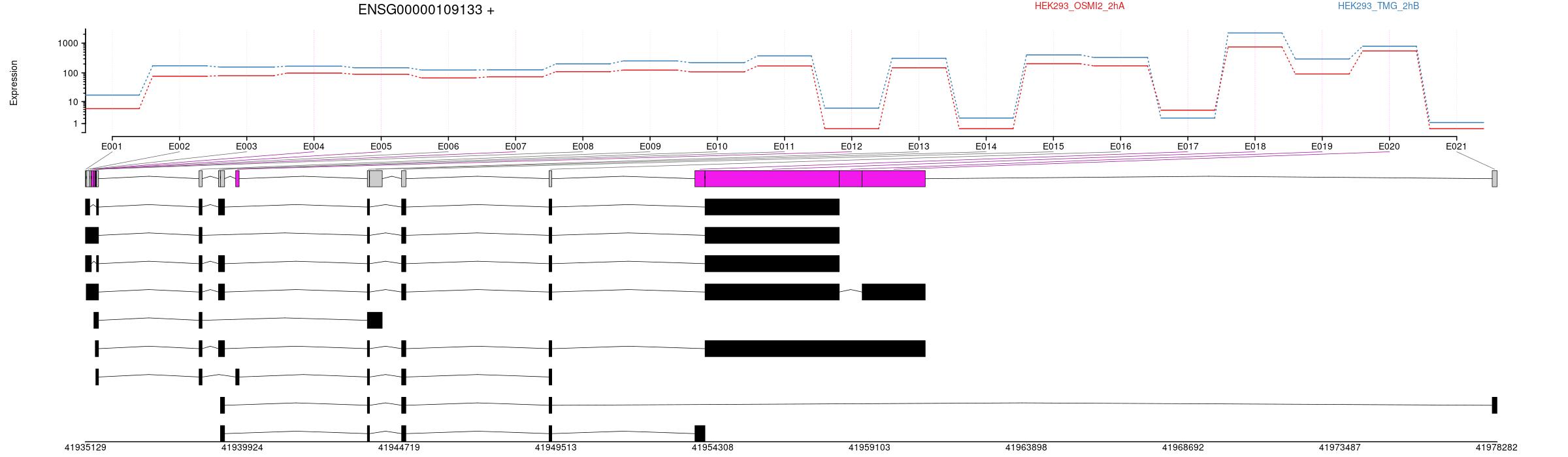Click the sixth transcript's longest black exon
Viewport: 1568px width, 457px height.
[x=815, y=349]
